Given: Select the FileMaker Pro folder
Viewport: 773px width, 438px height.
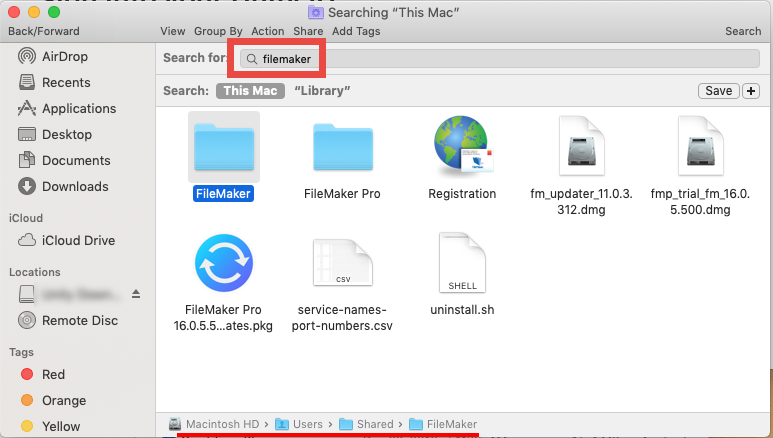Looking at the screenshot, I should [343, 147].
